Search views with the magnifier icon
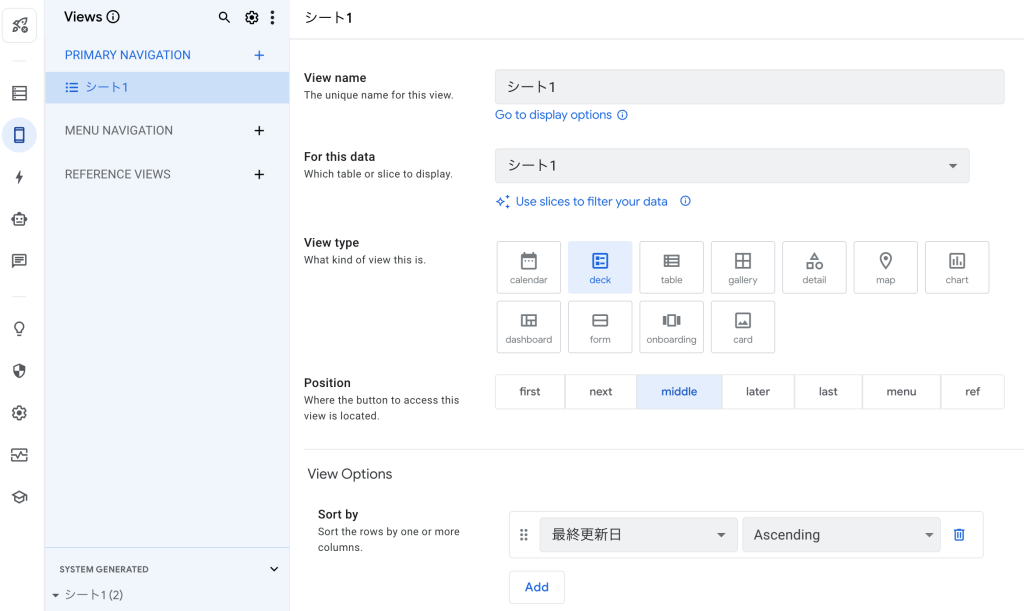 (224, 17)
